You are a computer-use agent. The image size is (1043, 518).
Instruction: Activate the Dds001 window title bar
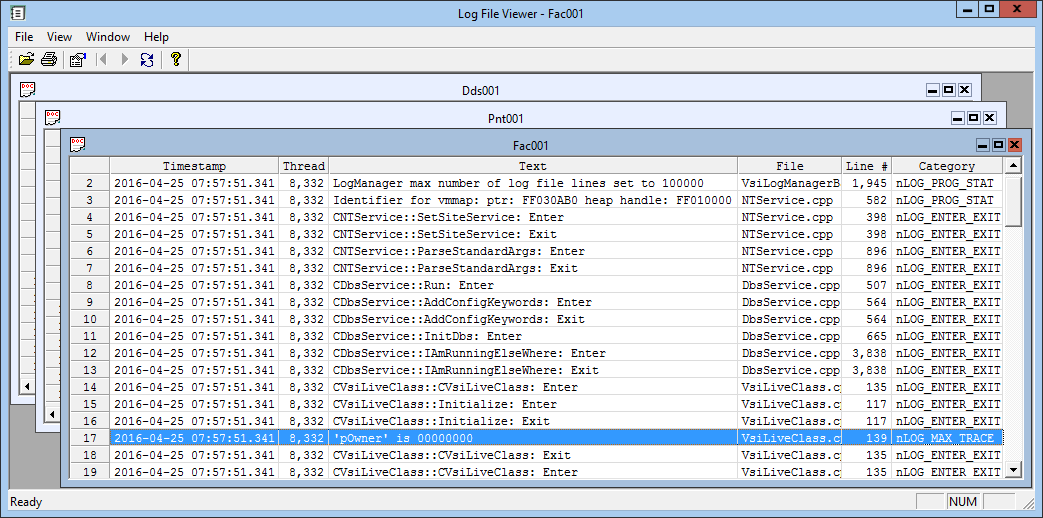(x=480, y=90)
